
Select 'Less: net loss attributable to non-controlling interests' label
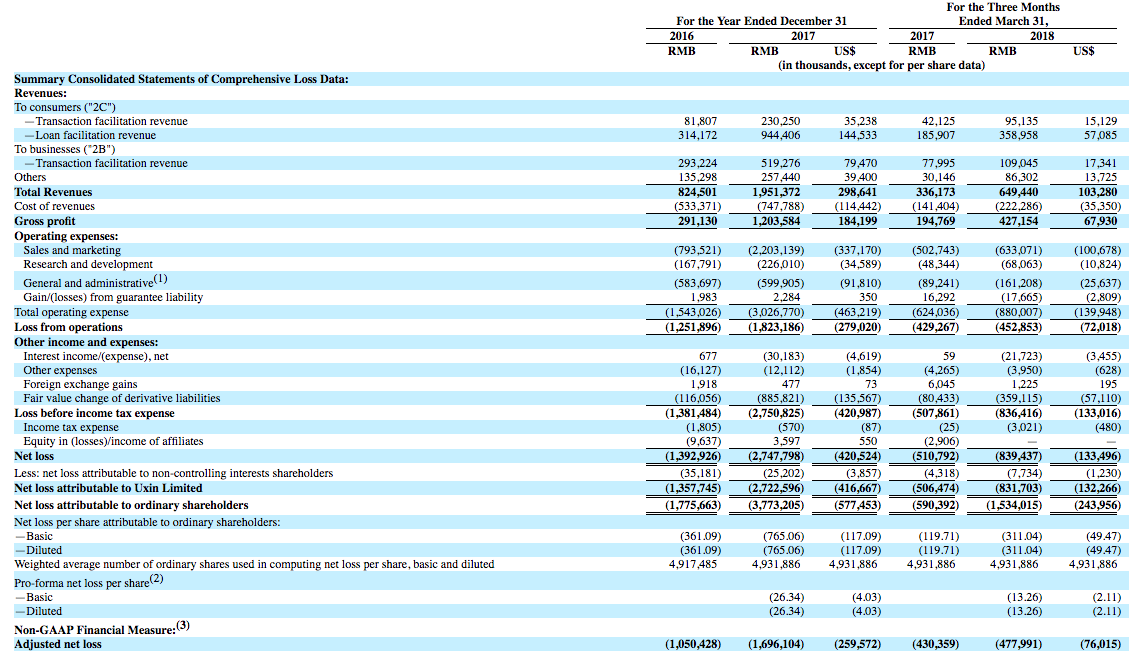tap(174, 474)
